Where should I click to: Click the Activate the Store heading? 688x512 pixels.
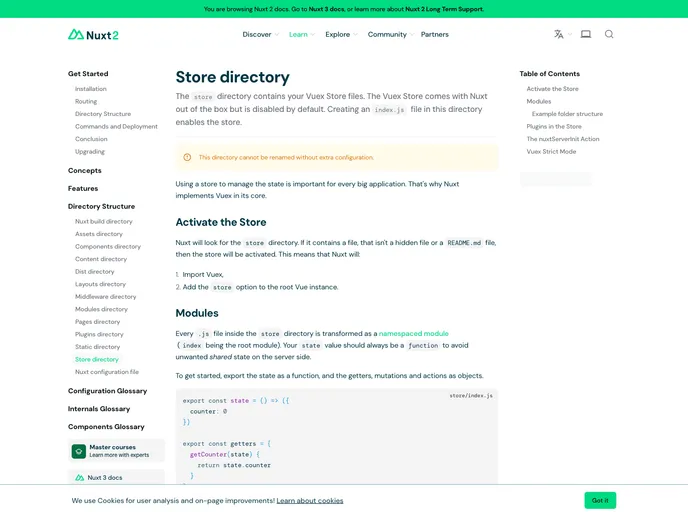click(221, 222)
